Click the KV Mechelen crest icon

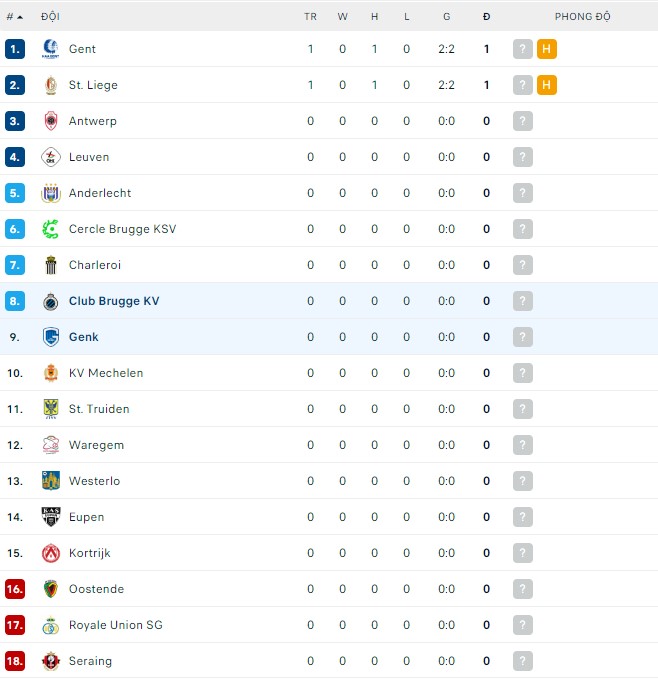(x=51, y=373)
